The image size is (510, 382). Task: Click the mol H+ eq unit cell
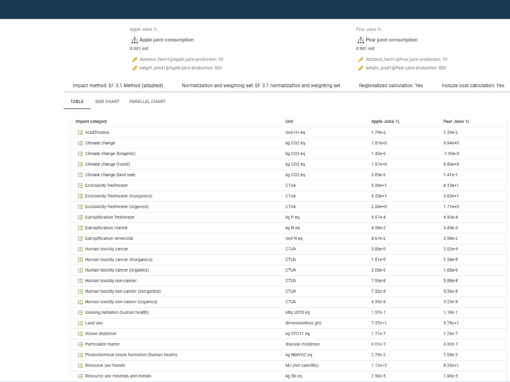295,132
